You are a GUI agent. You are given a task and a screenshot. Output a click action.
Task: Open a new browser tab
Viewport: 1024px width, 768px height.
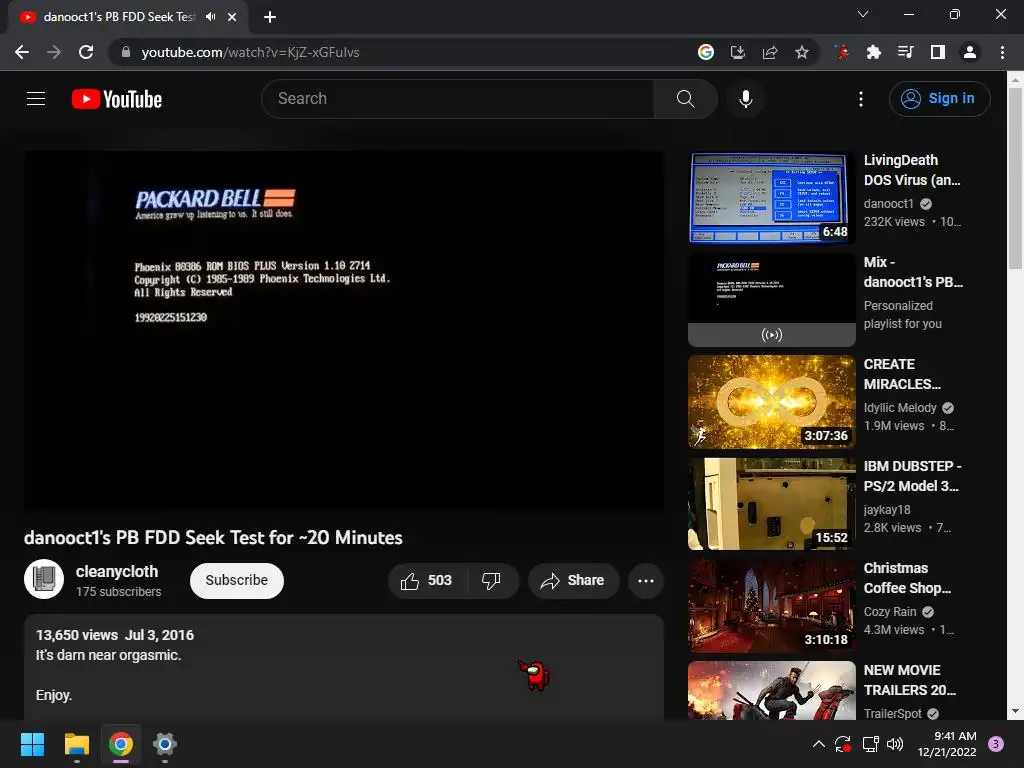[x=270, y=17]
